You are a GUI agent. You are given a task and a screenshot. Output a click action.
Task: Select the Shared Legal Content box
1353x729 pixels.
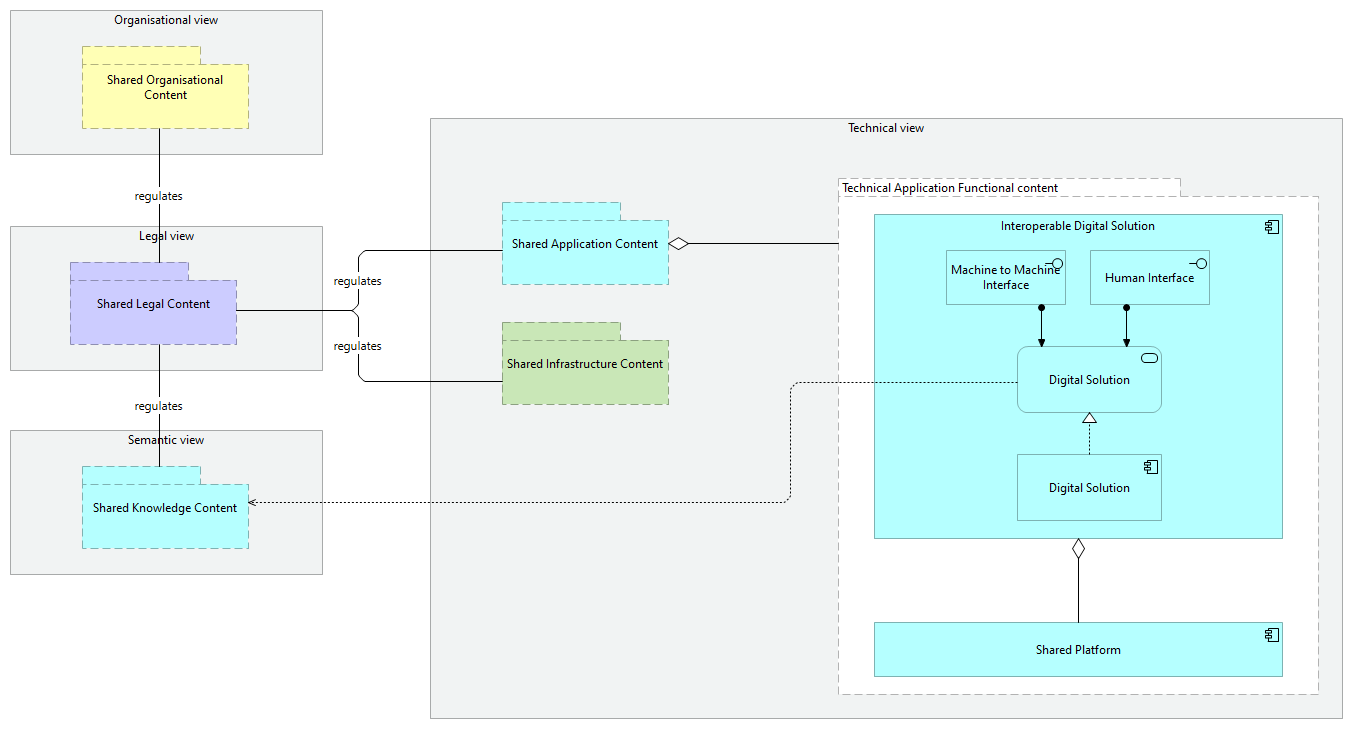(x=153, y=304)
